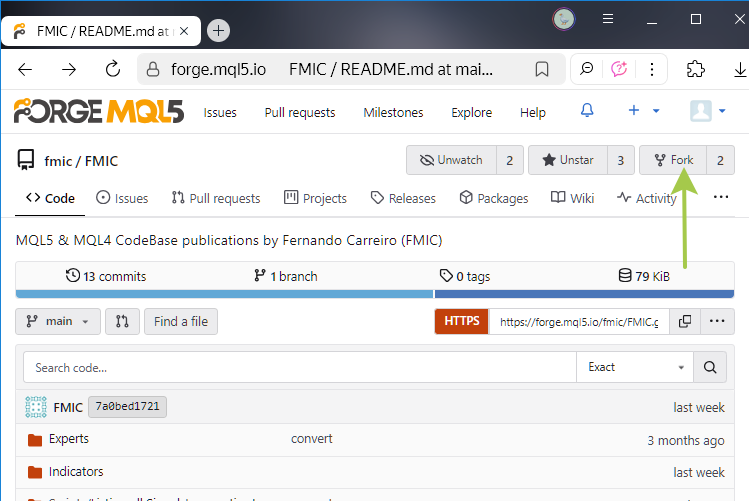Open Milestones in the top navigation
Screen dimensions: 749x501
[393, 113]
